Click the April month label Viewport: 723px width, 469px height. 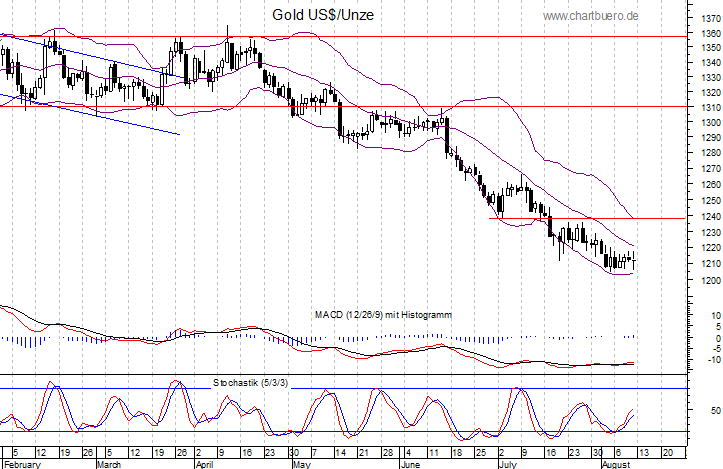(x=204, y=464)
